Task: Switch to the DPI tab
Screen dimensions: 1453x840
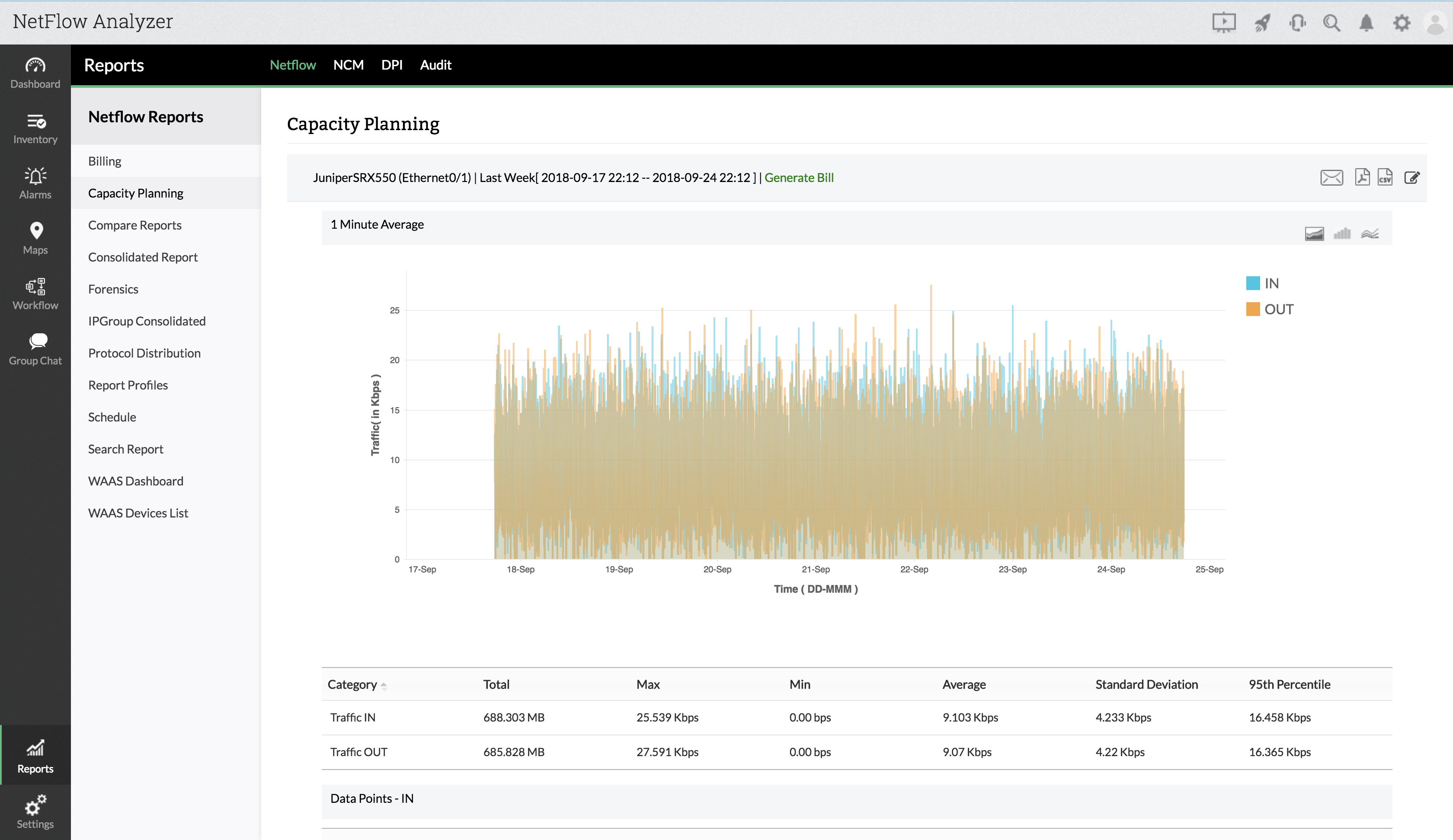Action: (391, 65)
